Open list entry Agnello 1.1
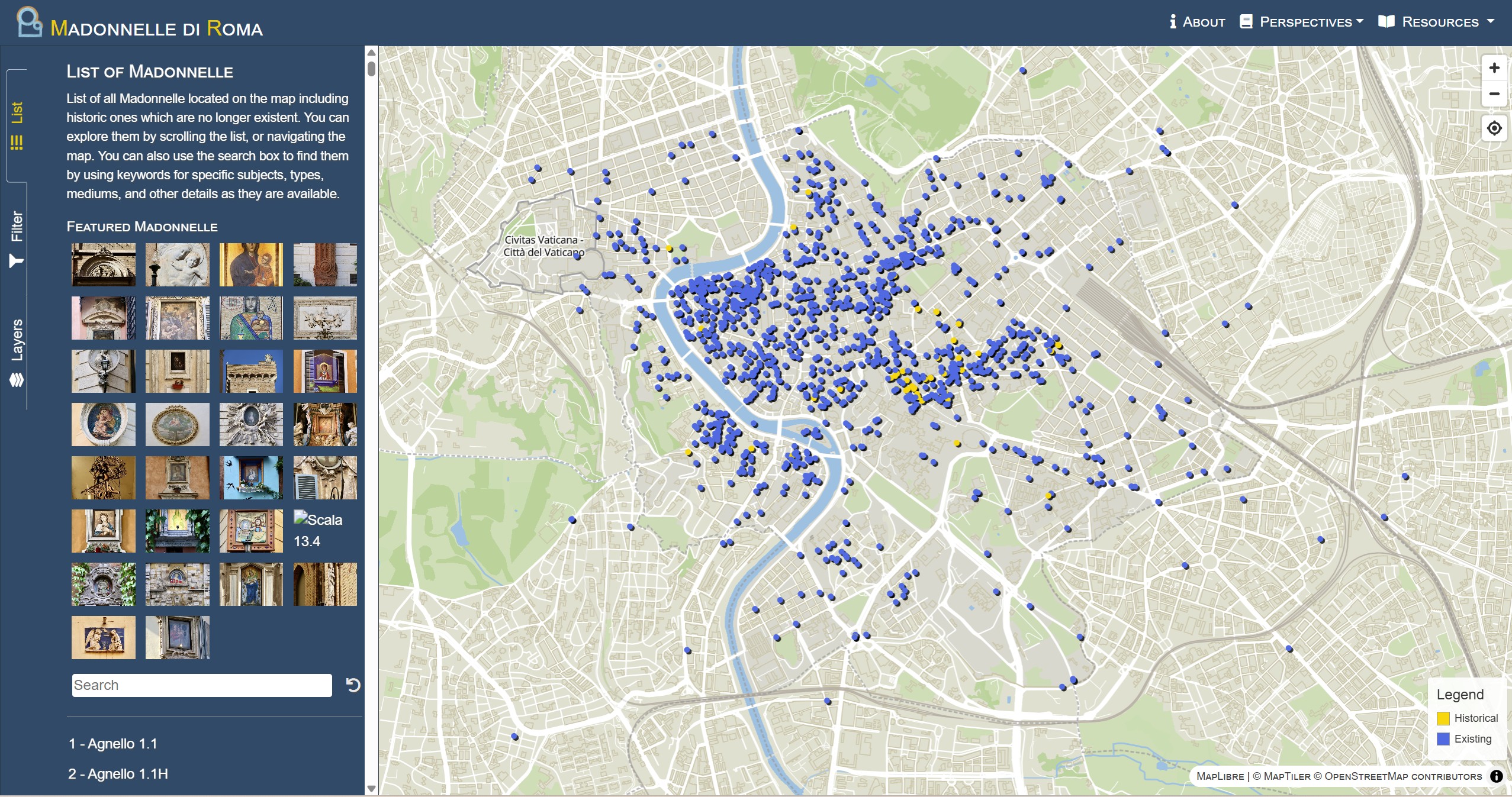The height and width of the screenshot is (797, 1512). point(113,744)
